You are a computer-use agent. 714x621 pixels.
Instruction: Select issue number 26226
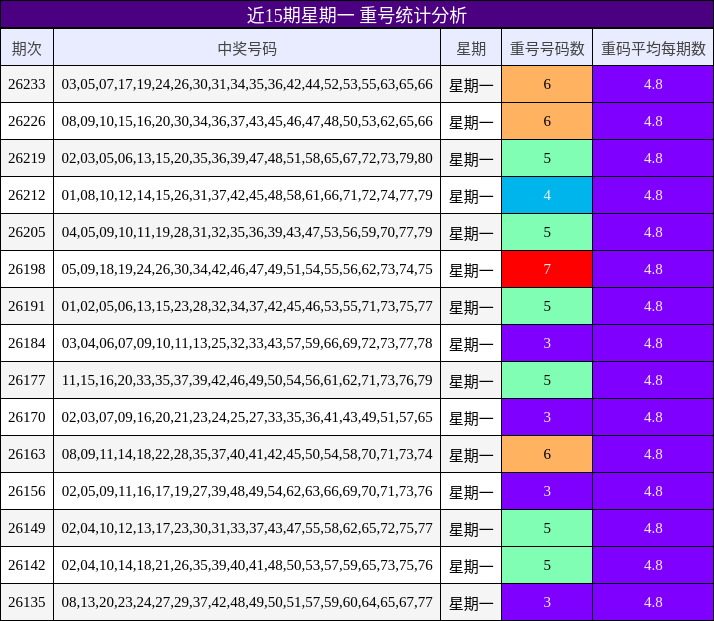[27, 121]
